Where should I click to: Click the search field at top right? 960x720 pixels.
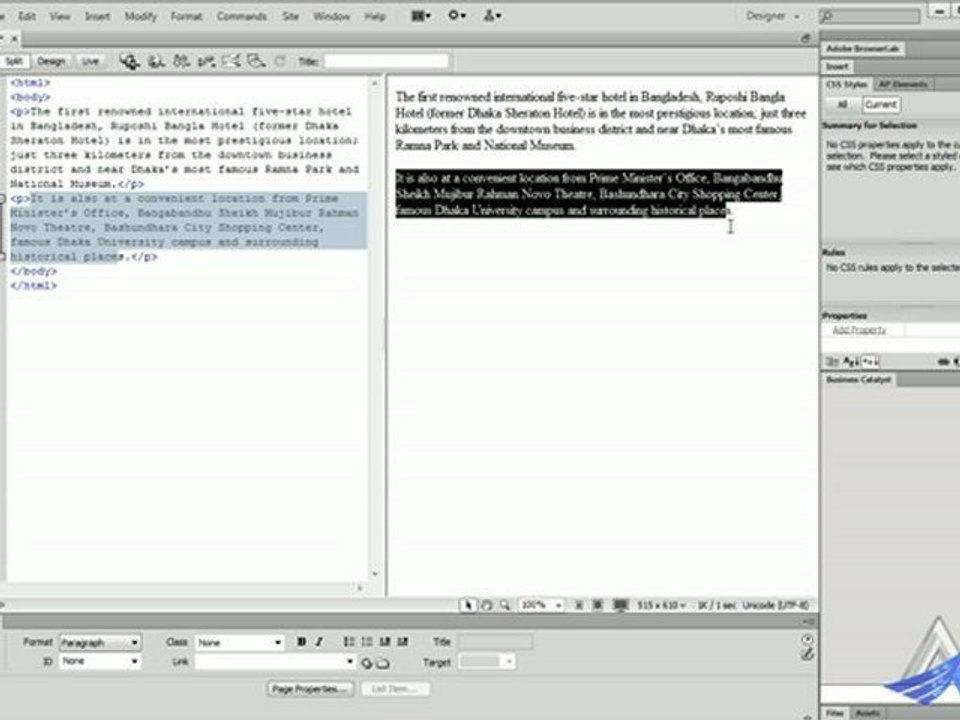point(870,17)
